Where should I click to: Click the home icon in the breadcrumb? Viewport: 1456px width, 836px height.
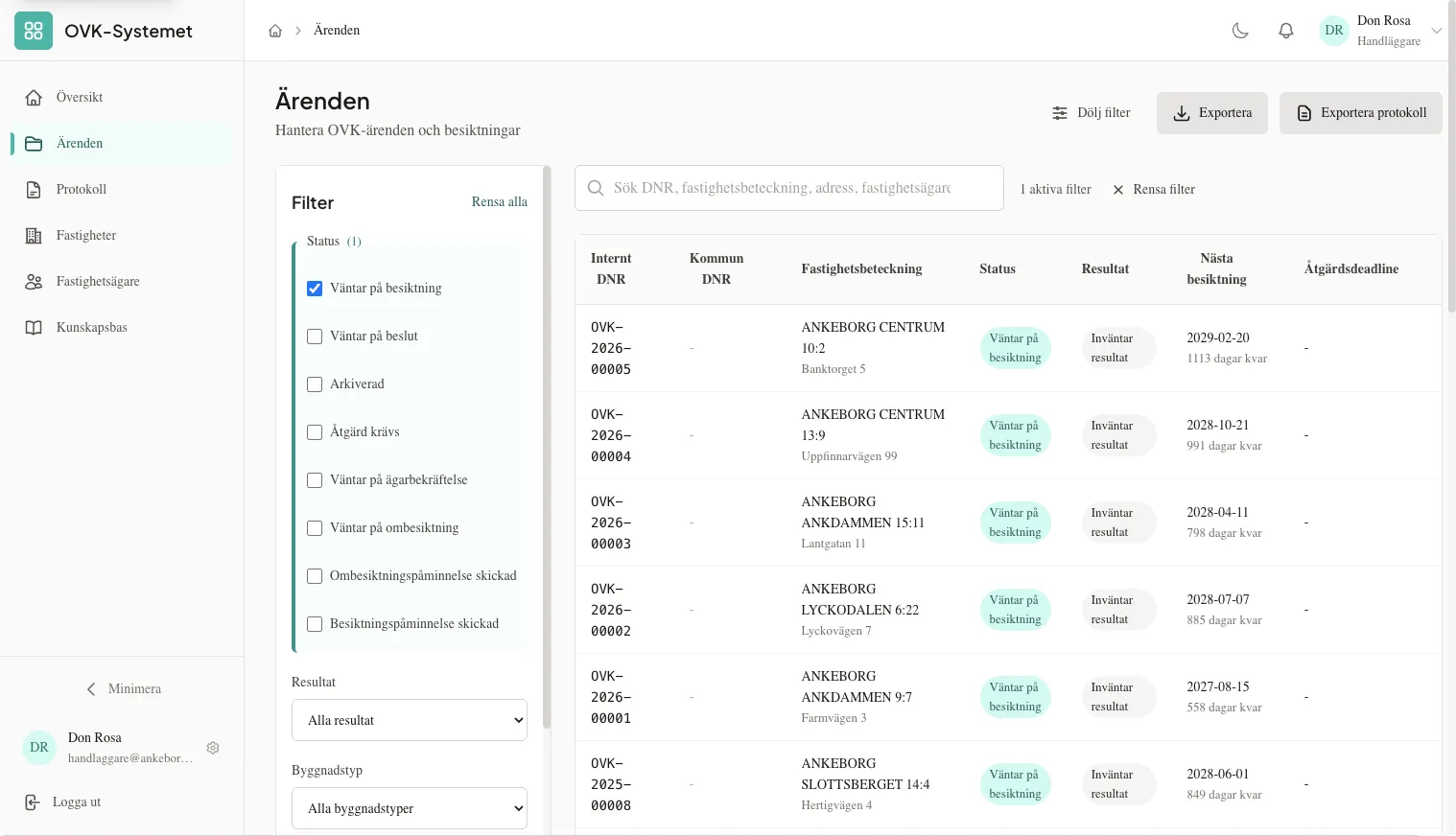[275, 31]
